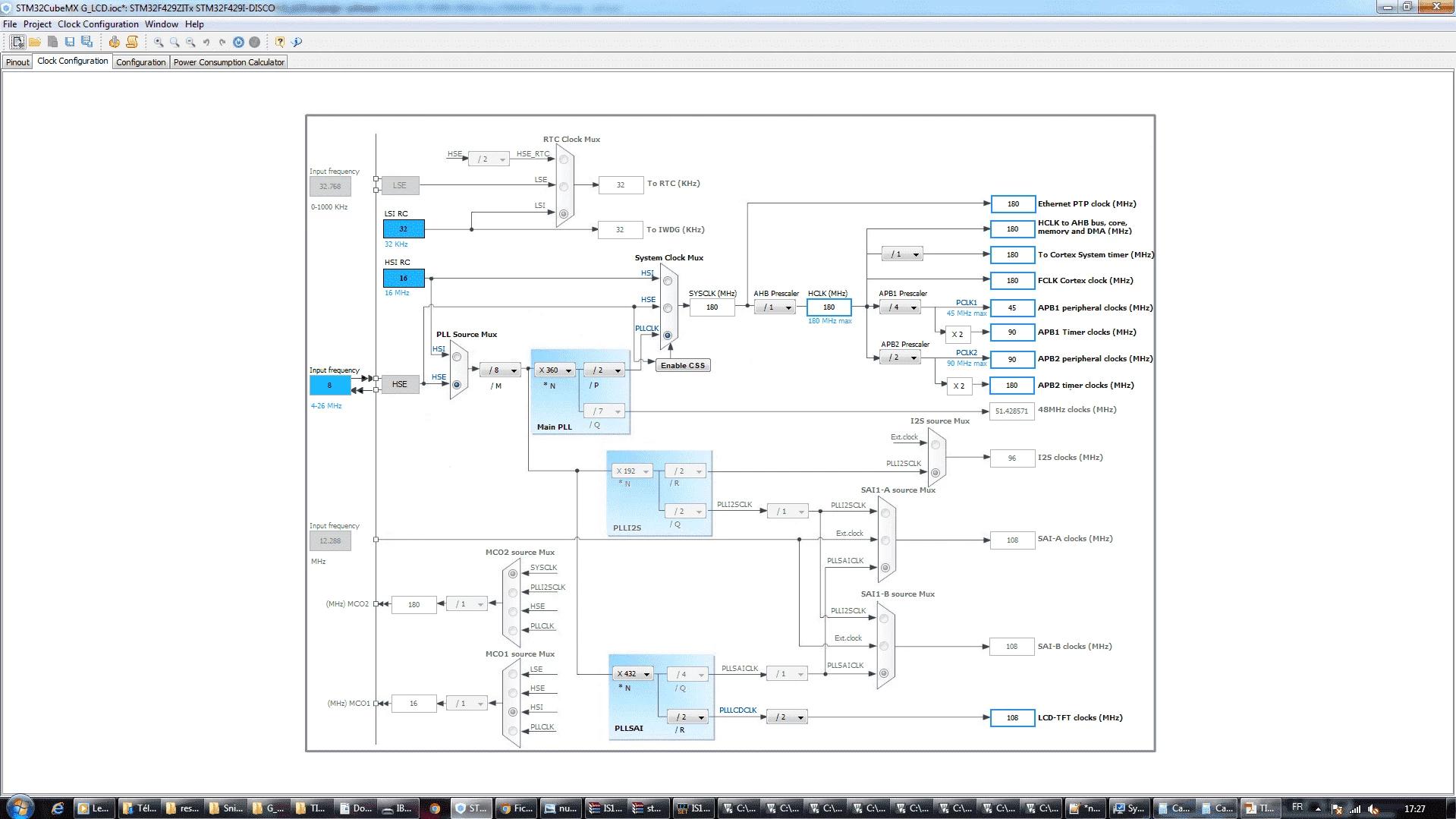This screenshot has width=1456, height=819.
Task: Launch Internet Explorer from the taskbar
Action: 58,808
